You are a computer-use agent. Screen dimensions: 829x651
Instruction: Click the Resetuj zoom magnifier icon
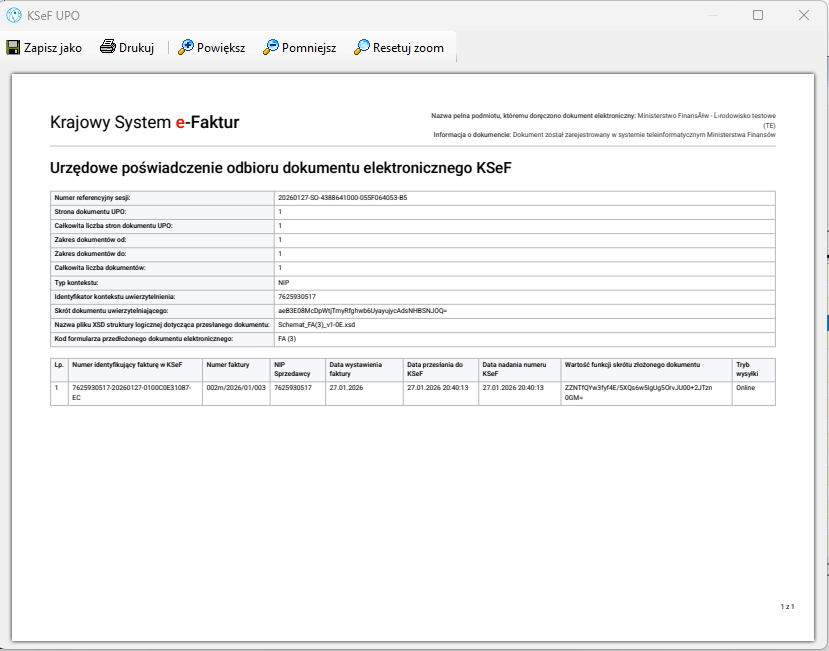pyautogui.click(x=362, y=47)
